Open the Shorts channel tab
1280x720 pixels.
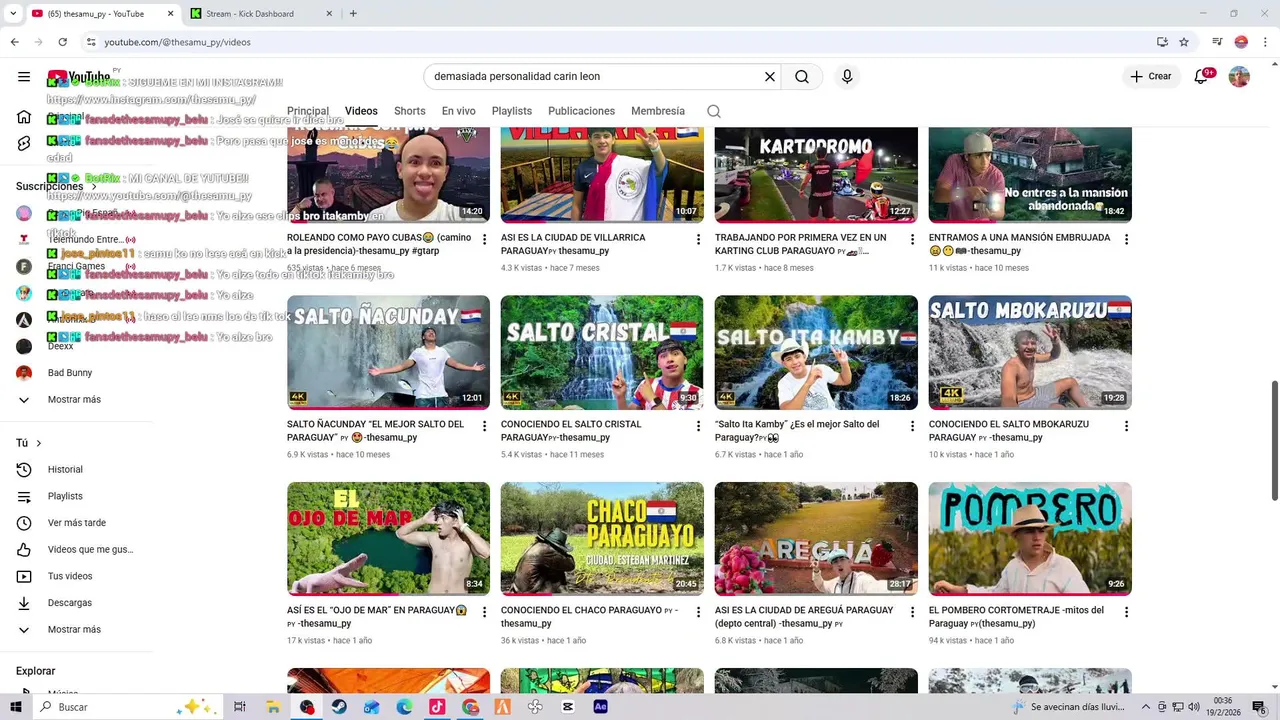click(410, 111)
